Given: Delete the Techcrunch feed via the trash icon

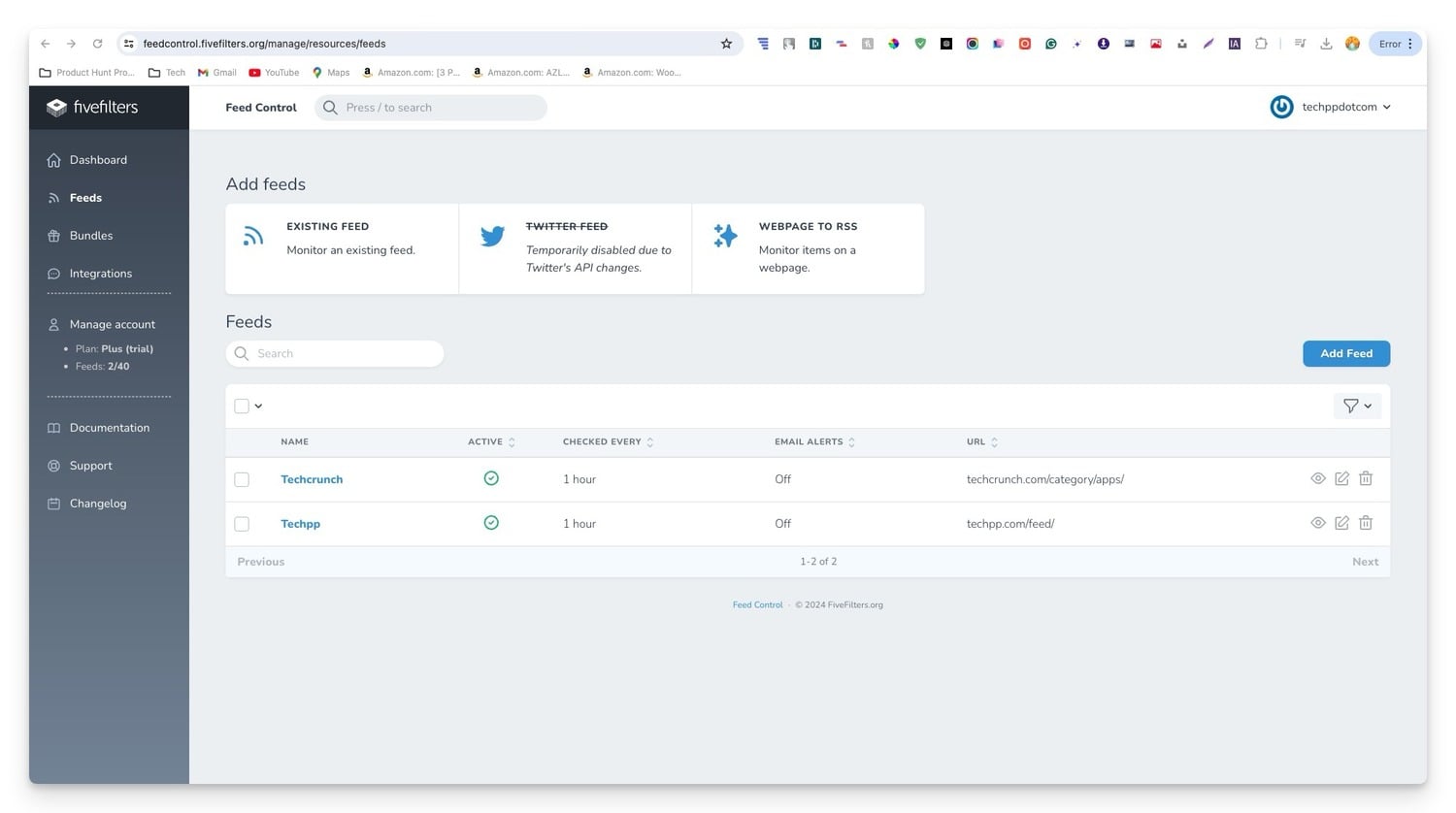Looking at the screenshot, I should [1365, 478].
